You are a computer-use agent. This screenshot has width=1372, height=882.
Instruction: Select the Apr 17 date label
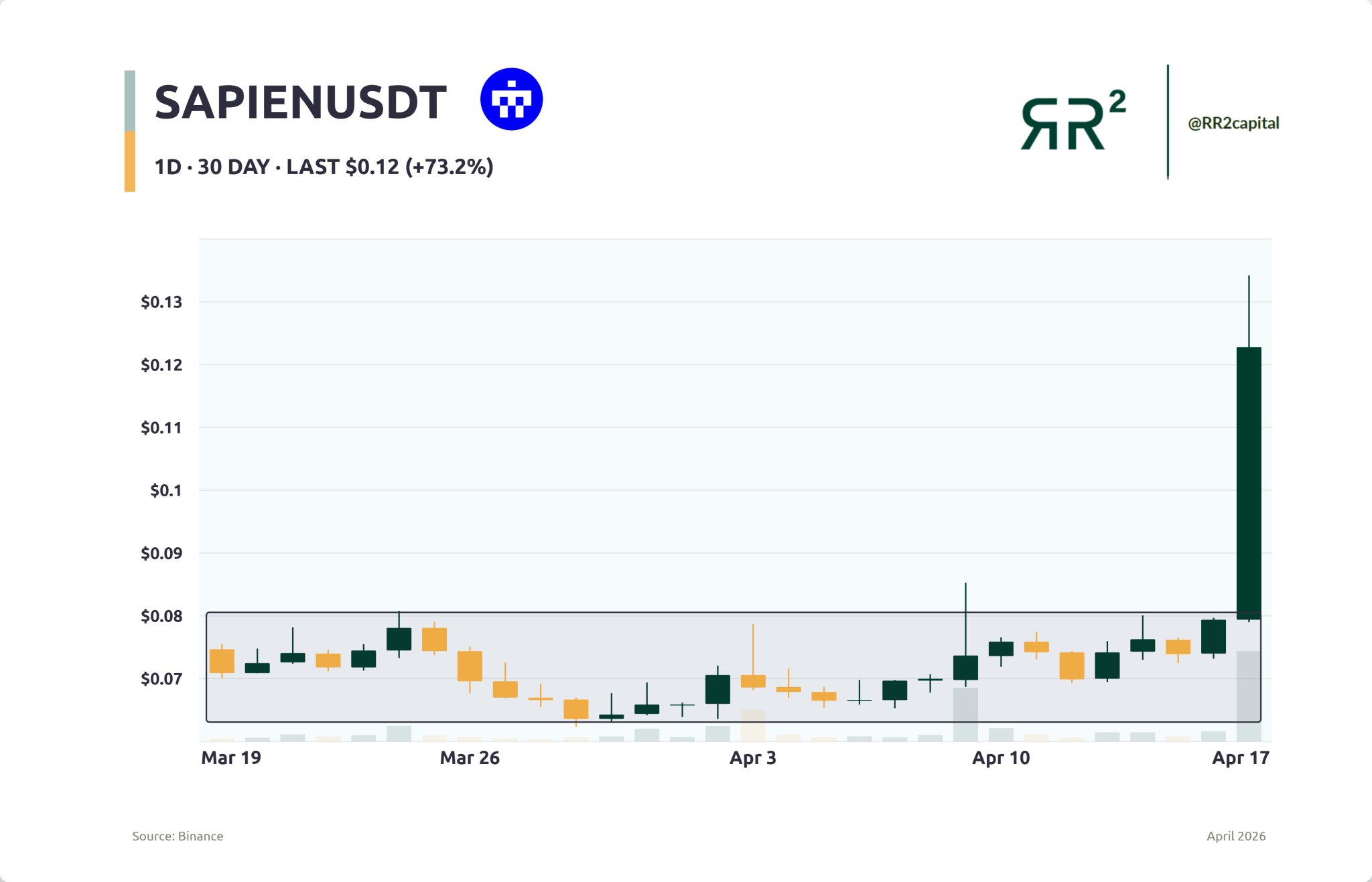point(1240,758)
